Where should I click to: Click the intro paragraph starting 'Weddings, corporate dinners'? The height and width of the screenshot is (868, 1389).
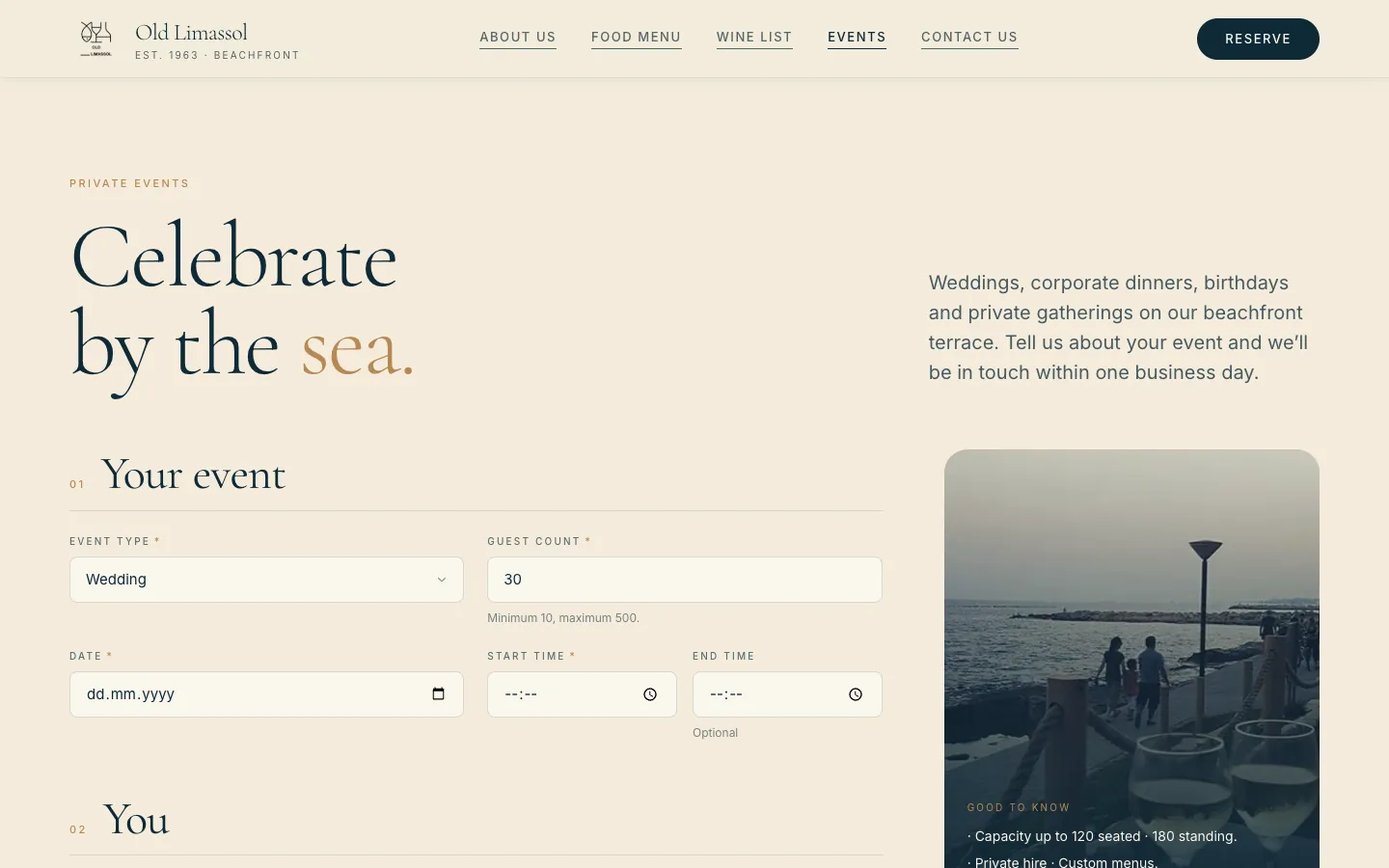pos(1119,328)
